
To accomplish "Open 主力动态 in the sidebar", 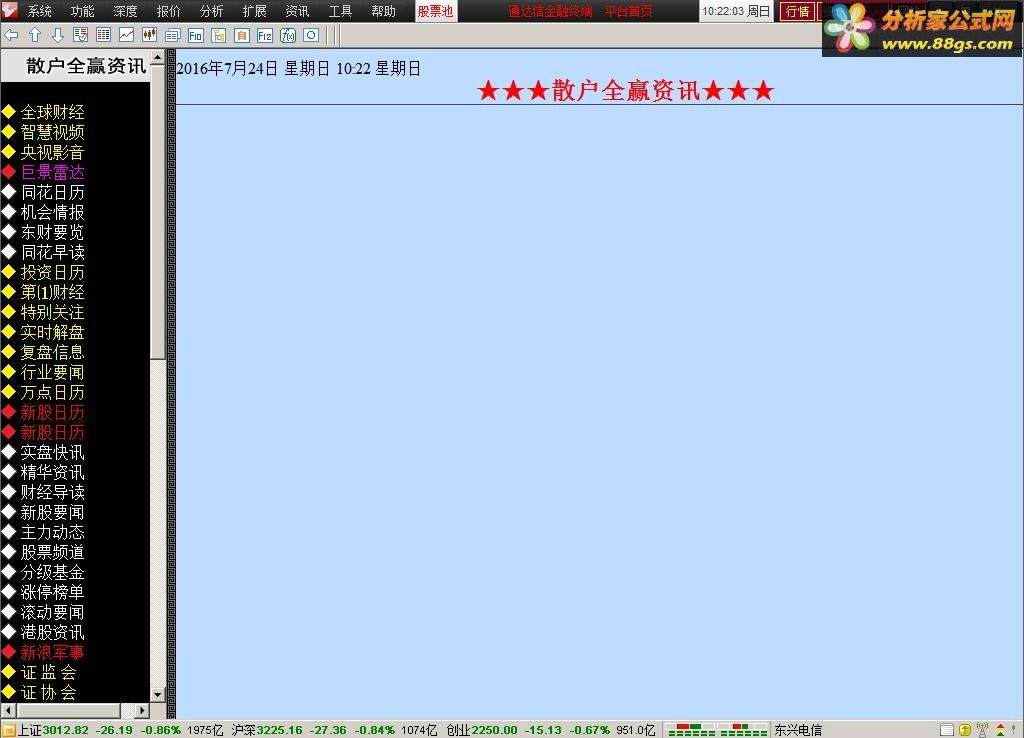I will click(52, 532).
